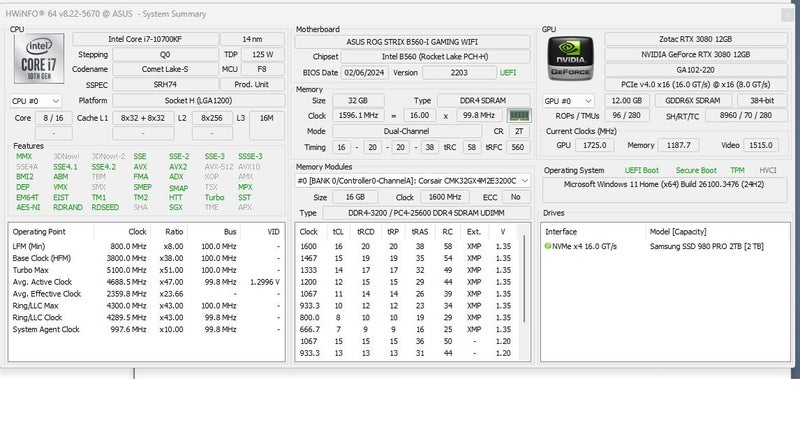Click the 800.0 clock row in timings table
800x427 pixels.
coord(407,317)
